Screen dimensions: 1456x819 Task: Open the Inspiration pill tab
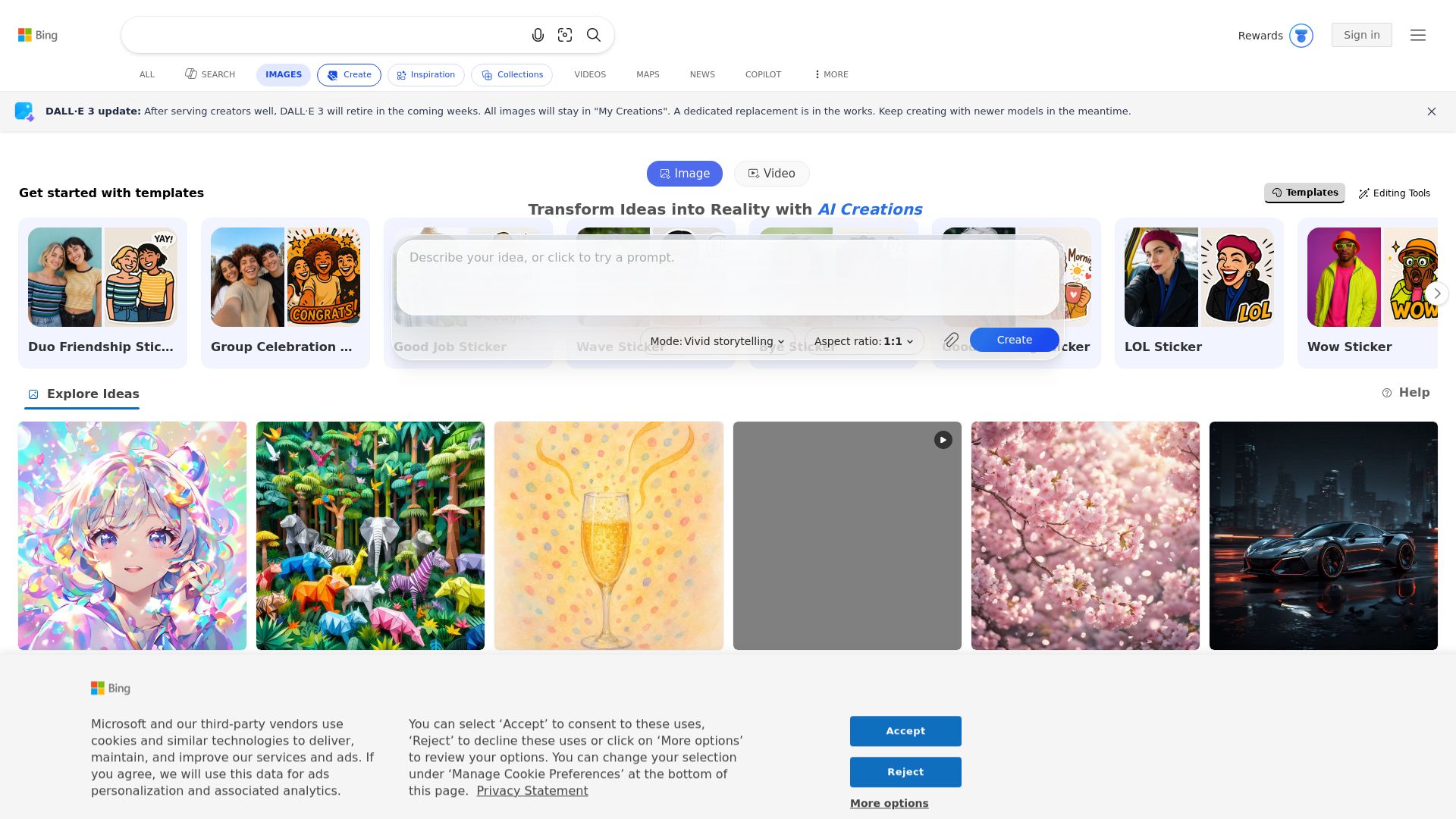coord(426,74)
